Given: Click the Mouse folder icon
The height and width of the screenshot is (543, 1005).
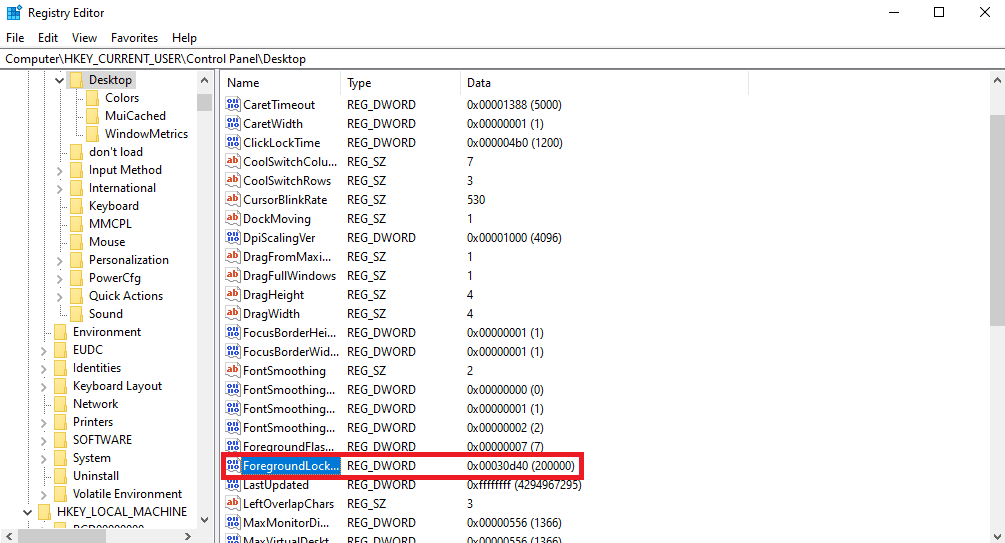Looking at the screenshot, I should coord(76,242).
